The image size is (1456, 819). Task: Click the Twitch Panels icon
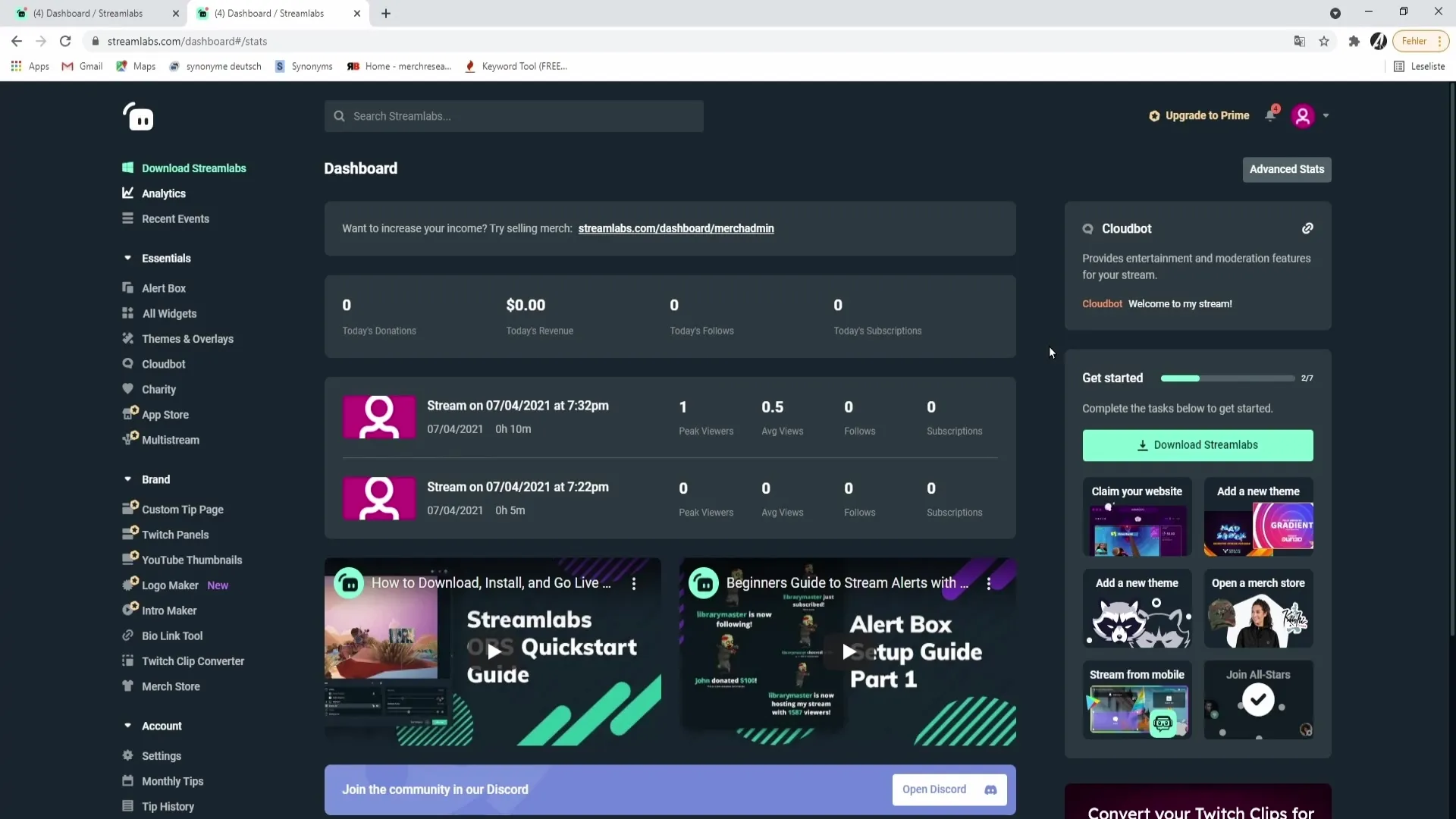(x=130, y=533)
